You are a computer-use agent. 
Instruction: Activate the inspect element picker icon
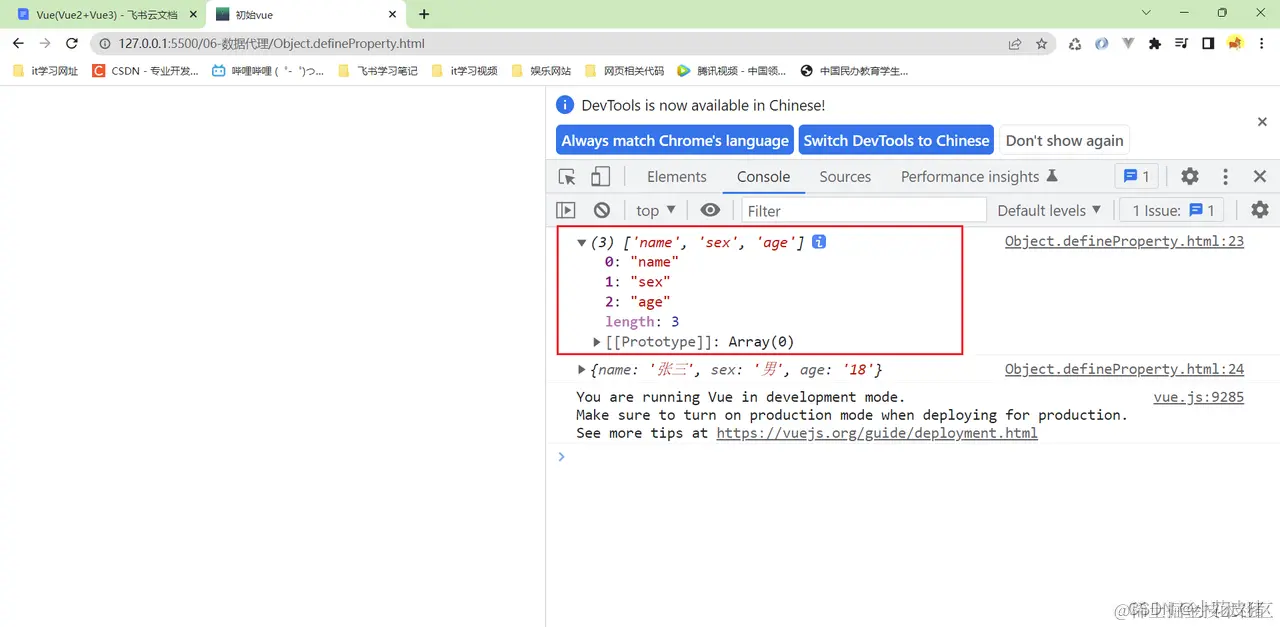(567, 177)
